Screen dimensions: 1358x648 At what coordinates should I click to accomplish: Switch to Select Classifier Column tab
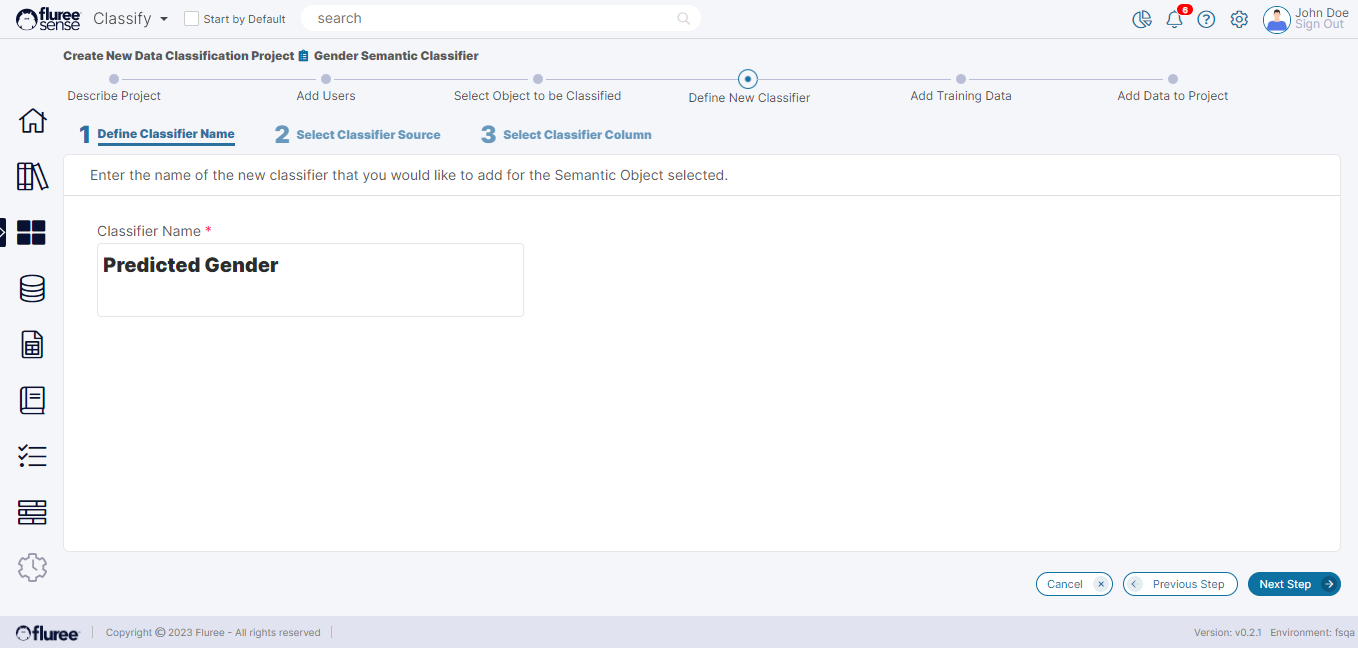coord(577,135)
